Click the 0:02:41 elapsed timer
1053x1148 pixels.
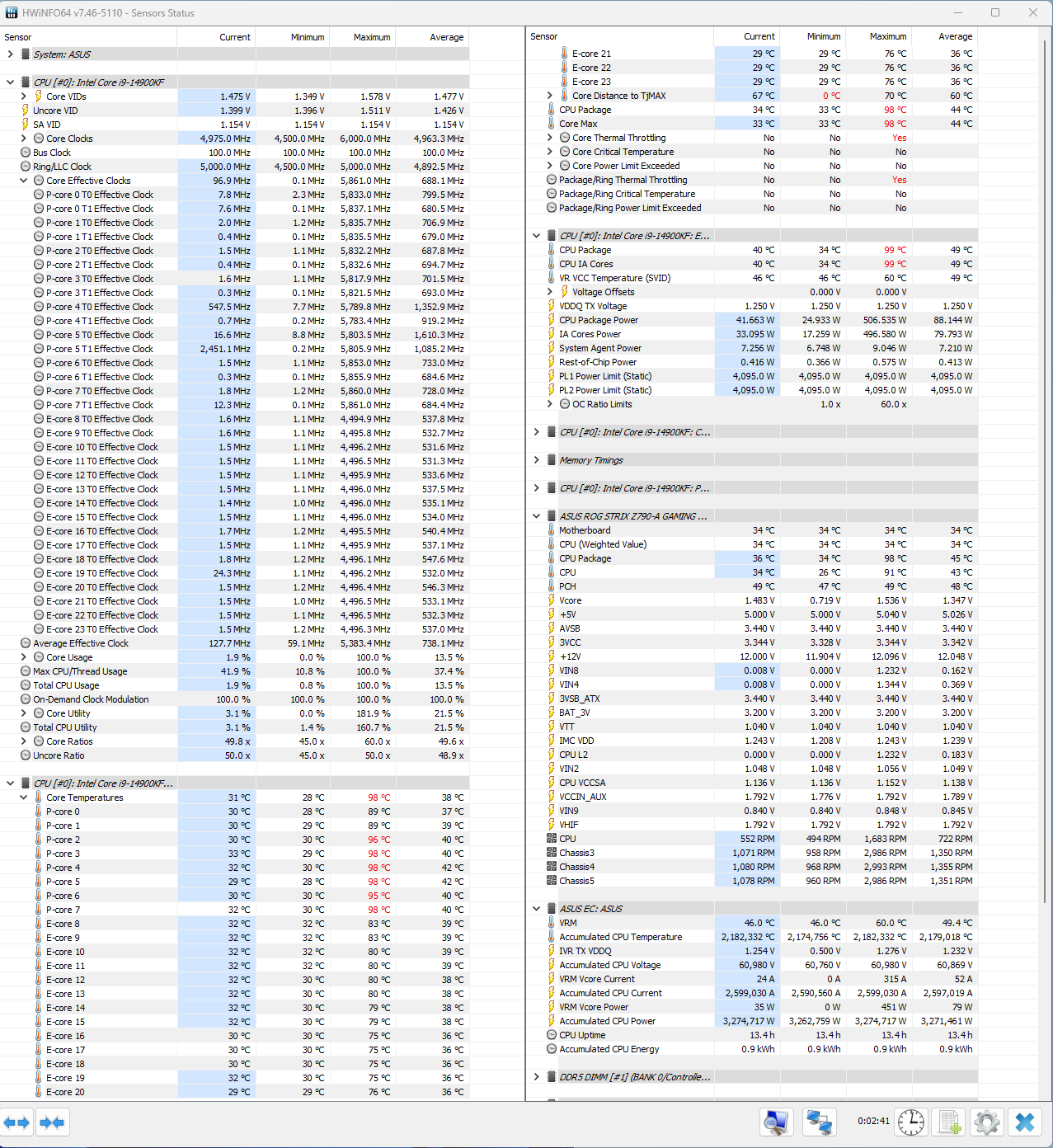(873, 1122)
